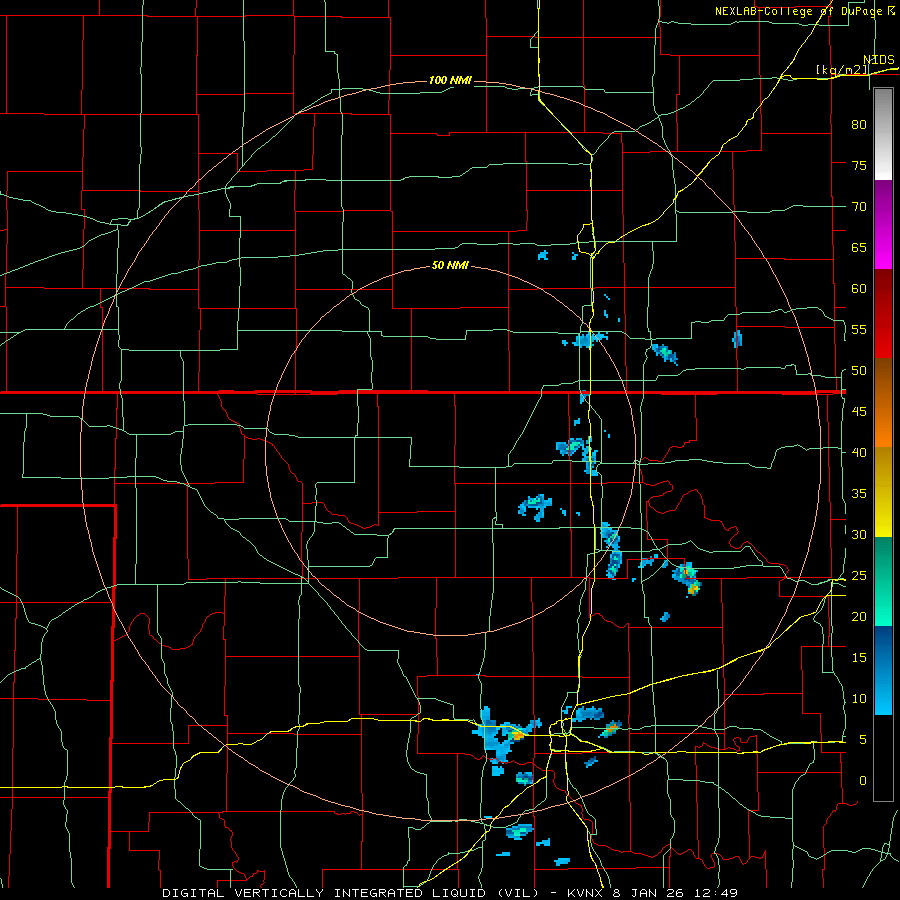
Task: Pick the 70 value on the VIL scale
Action: [859, 207]
